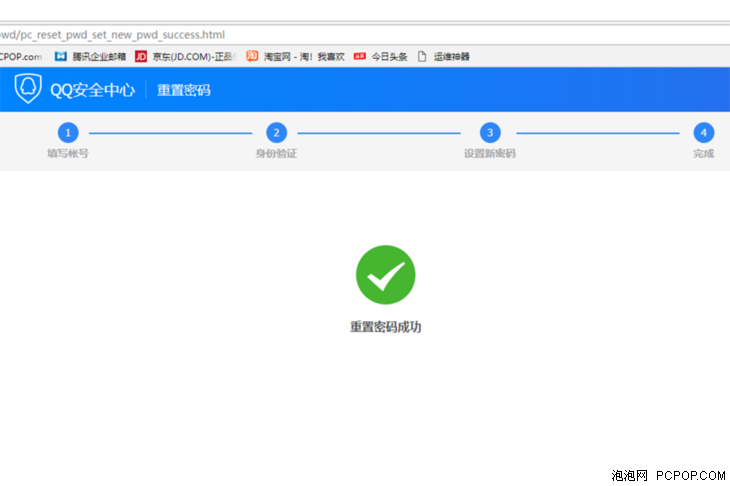Click the Toutiao bookmark icon
This screenshot has width=730, height=486.
point(360,57)
